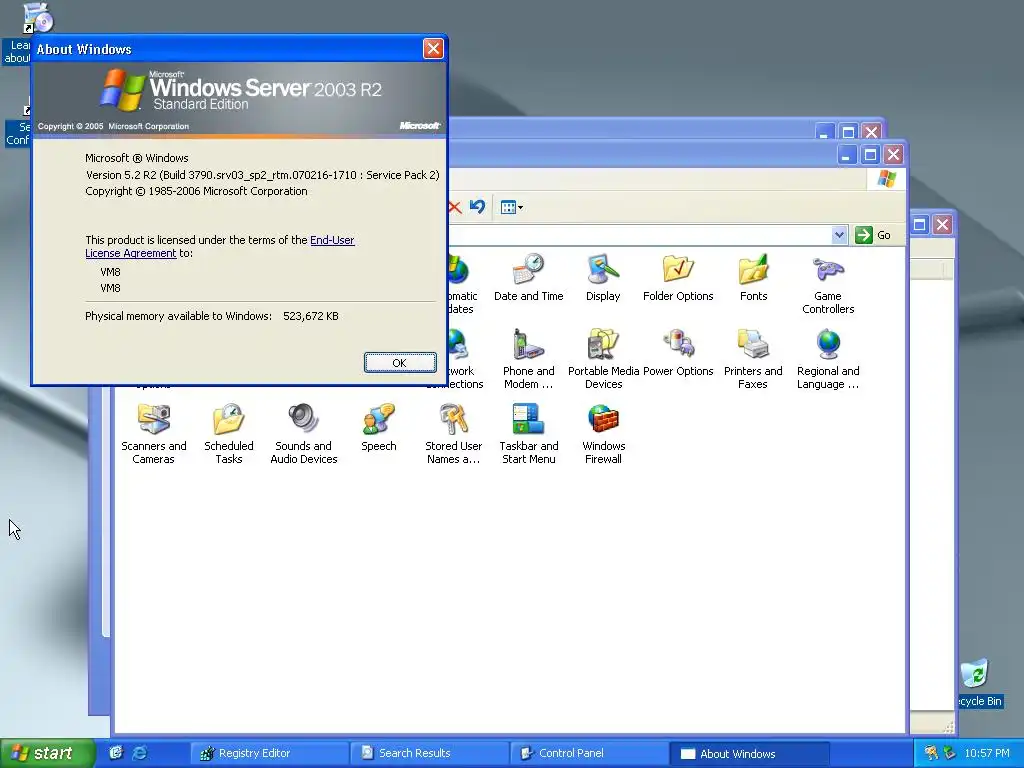Click the first system tray icon
The image size is (1024, 768).
pyautogui.click(x=931, y=753)
